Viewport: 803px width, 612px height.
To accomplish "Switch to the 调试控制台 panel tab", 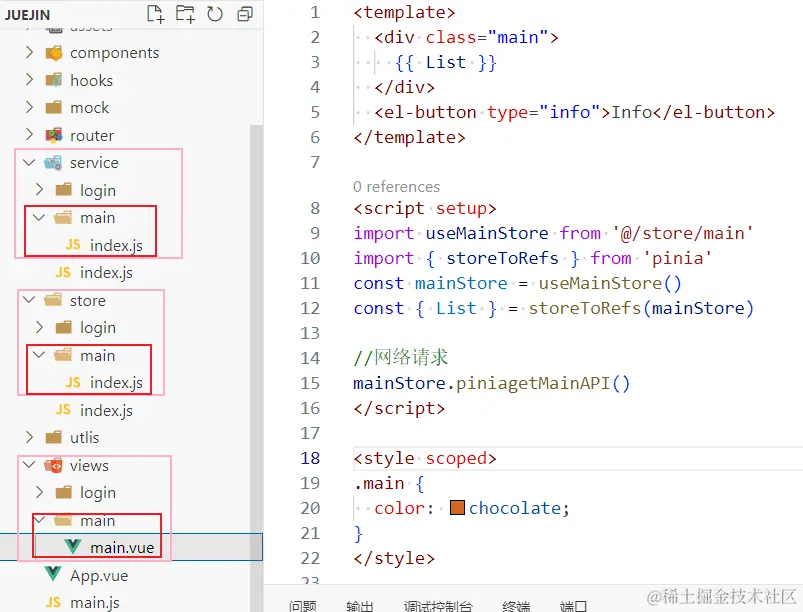I will pos(438,606).
